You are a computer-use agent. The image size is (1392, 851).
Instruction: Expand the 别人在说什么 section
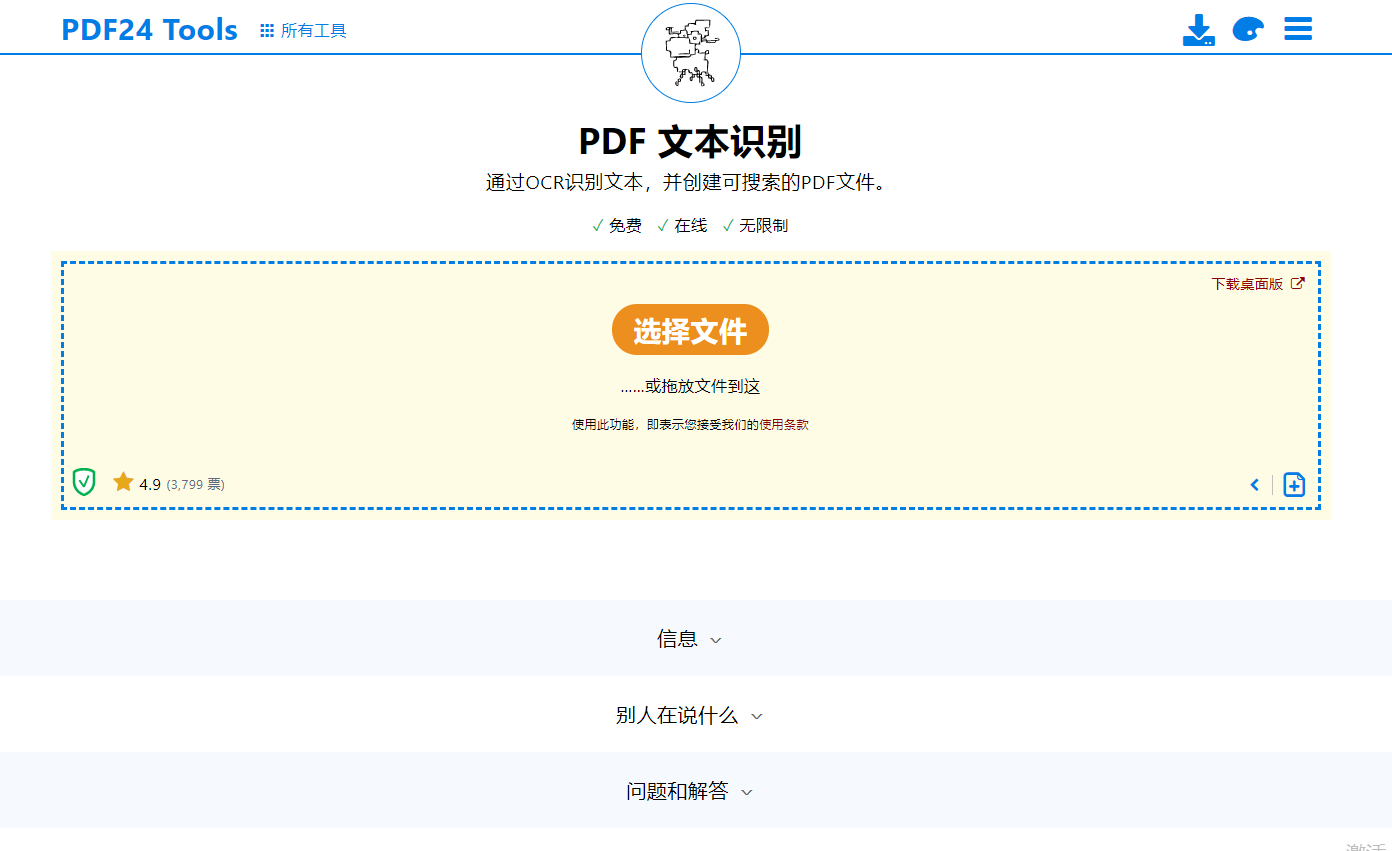tap(689, 715)
